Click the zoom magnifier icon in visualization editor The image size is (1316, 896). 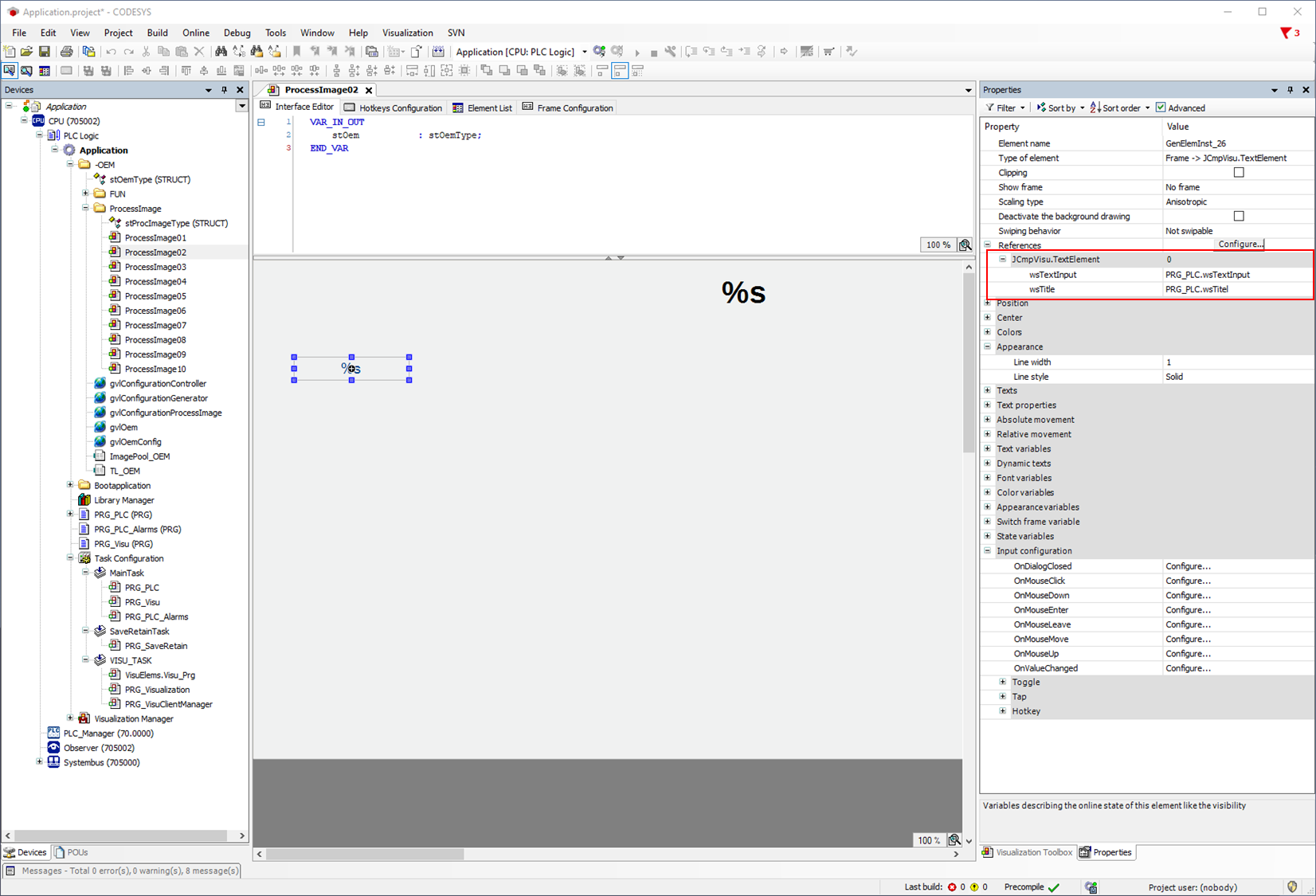(x=954, y=840)
